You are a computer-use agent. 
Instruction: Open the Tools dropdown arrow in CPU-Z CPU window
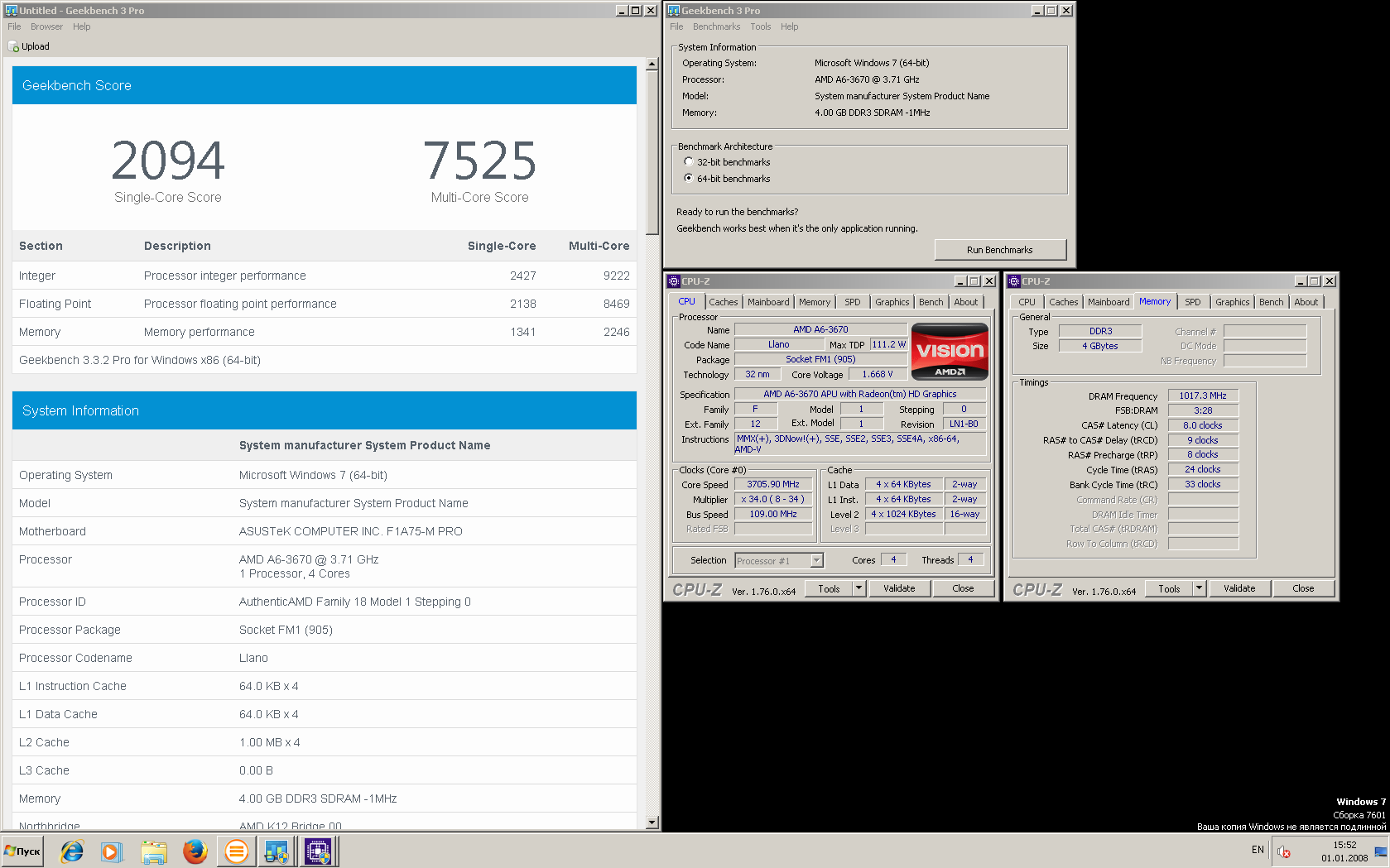click(x=859, y=588)
